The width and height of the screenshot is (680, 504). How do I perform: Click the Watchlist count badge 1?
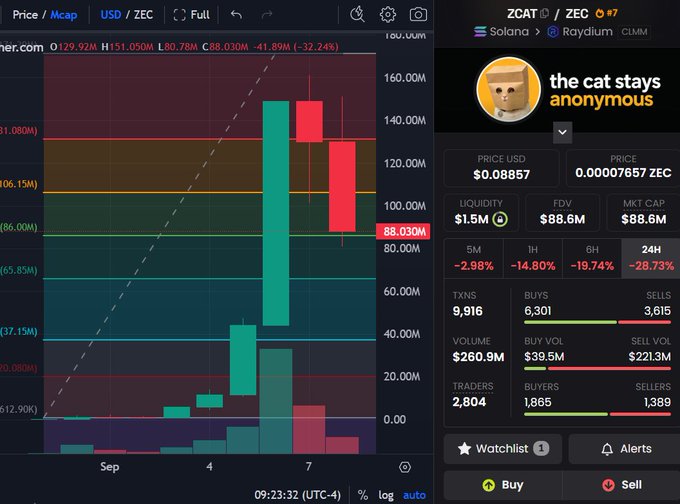[541, 448]
